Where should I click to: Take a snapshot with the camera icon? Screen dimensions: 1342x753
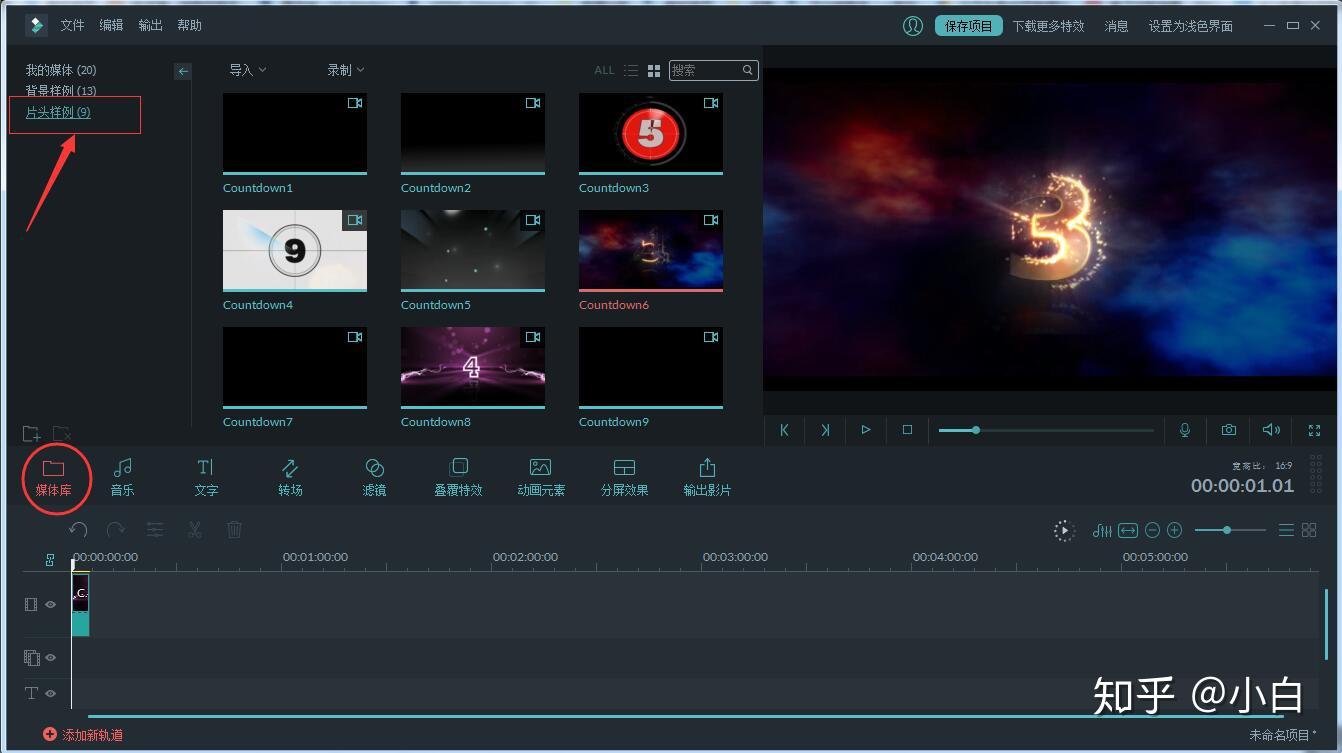[x=1228, y=430]
